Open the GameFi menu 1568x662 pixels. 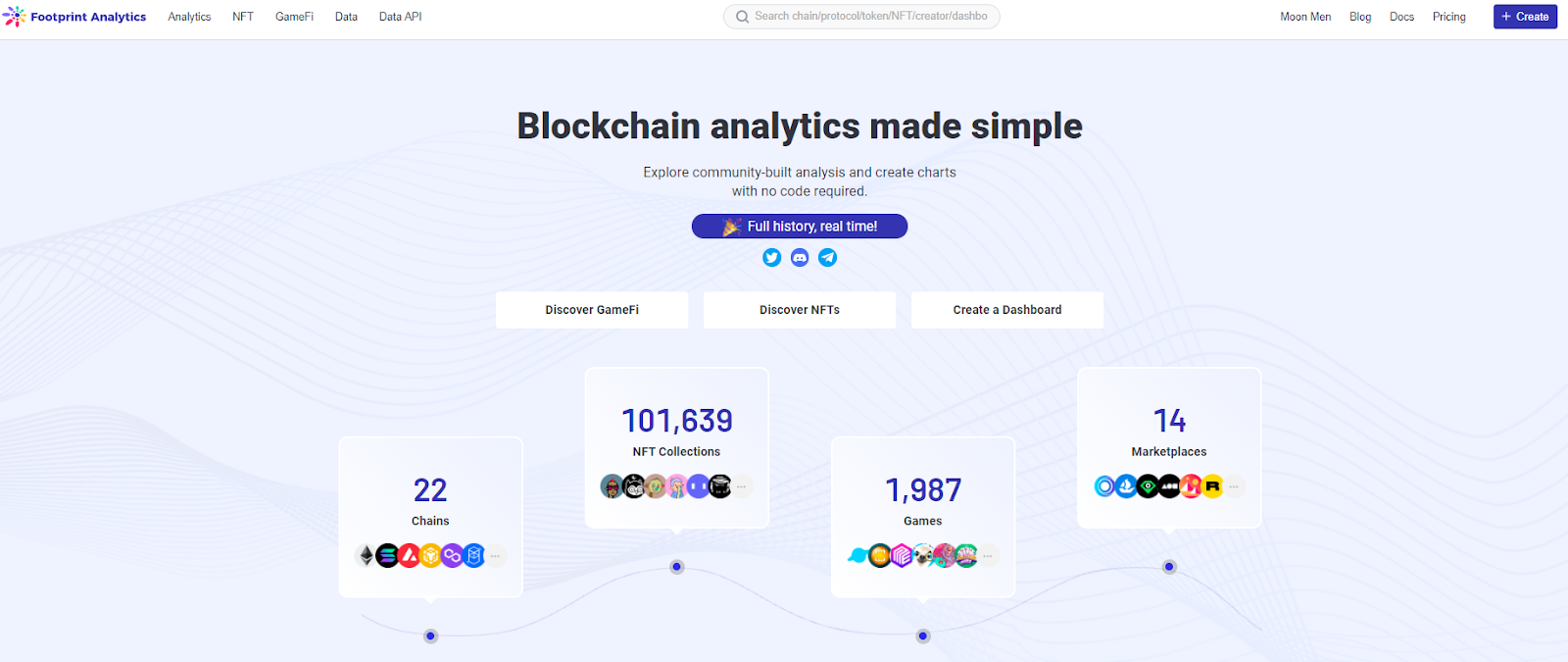coord(294,17)
